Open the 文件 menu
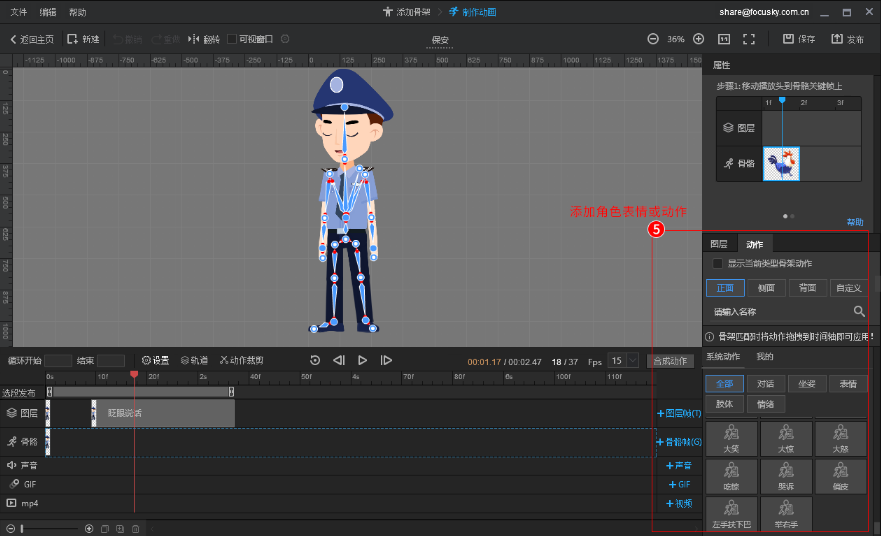Viewport: 881px width, 536px height. point(18,12)
